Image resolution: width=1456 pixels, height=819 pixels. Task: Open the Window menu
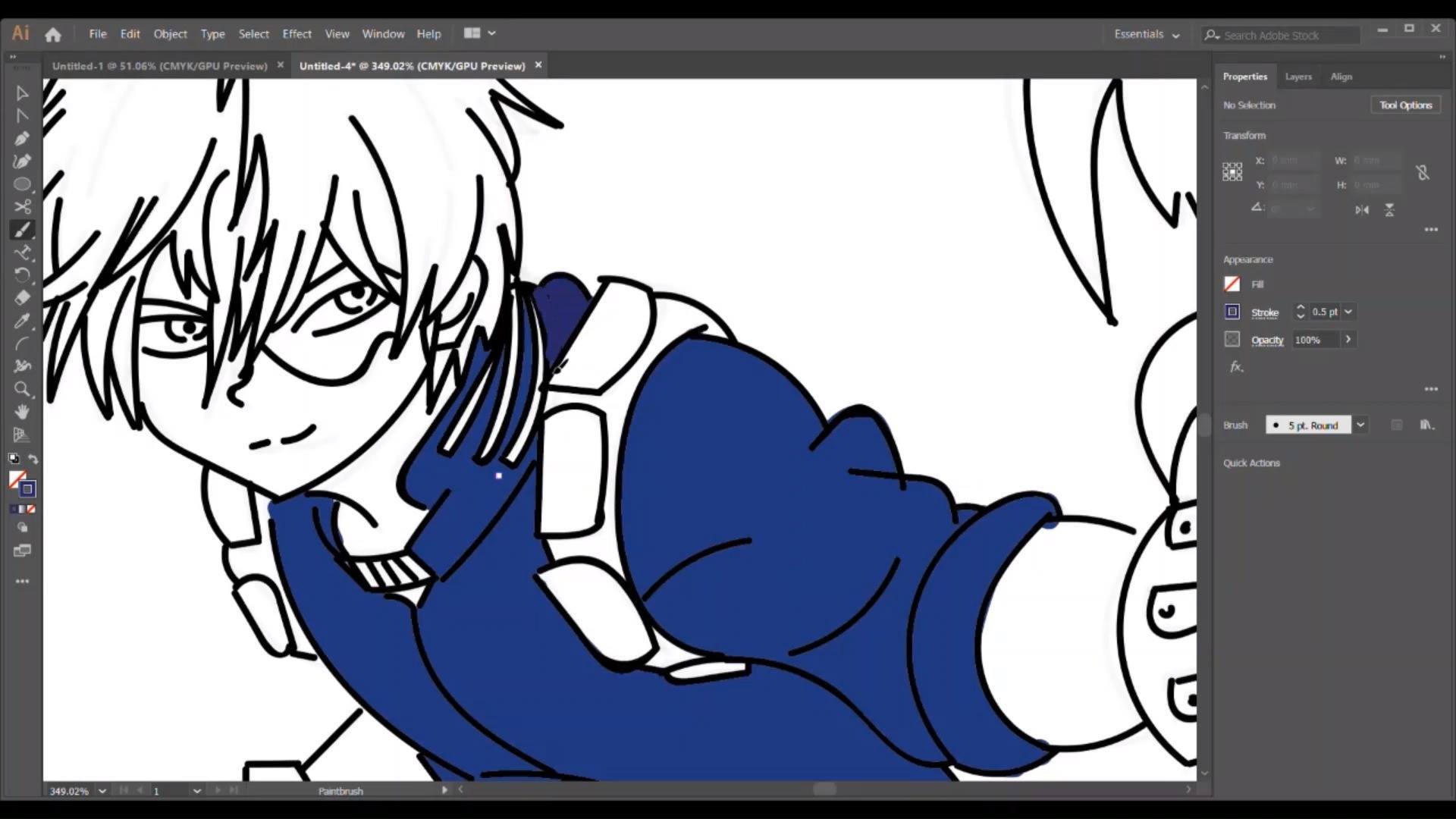click(x=383, y=34)
